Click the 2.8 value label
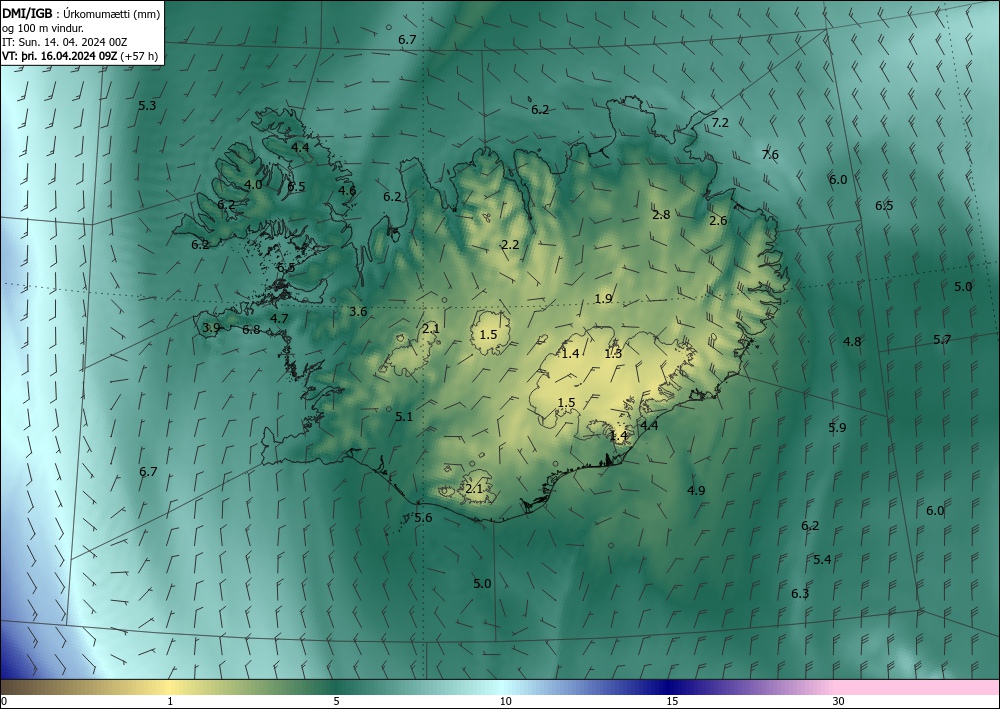1000x709 pixels. tap(661, 215)
